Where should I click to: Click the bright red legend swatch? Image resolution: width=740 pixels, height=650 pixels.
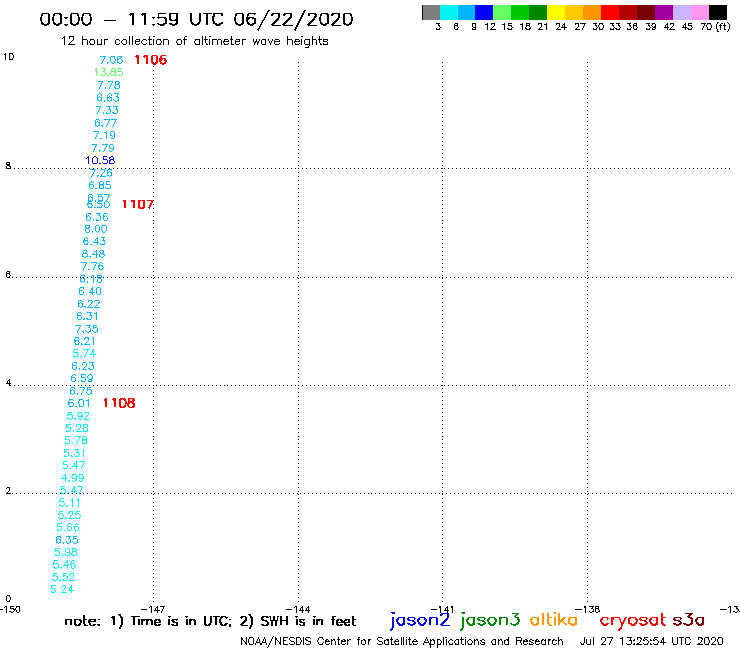pyautogui.click(x=610, y=12)
